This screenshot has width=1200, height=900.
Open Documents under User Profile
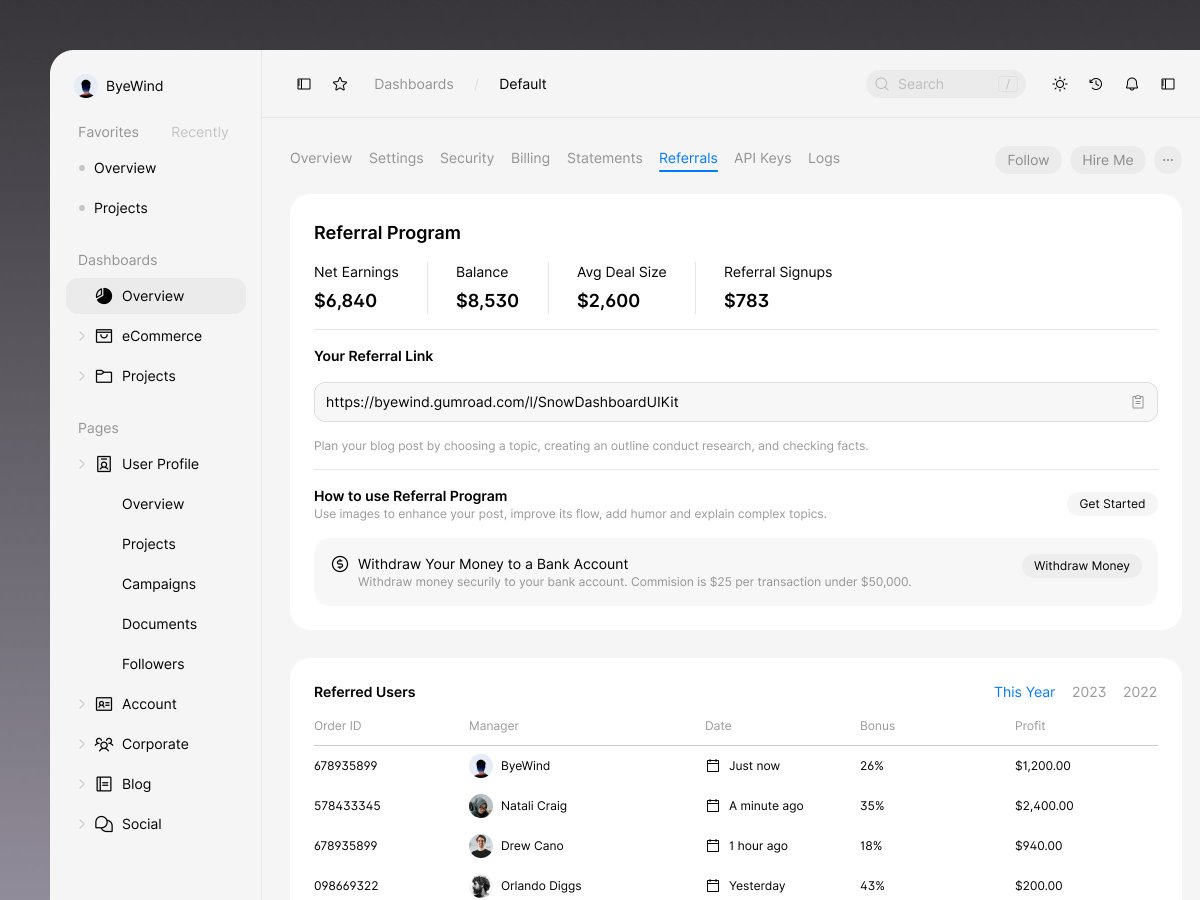pyautogui.click(x=160, y=624)
